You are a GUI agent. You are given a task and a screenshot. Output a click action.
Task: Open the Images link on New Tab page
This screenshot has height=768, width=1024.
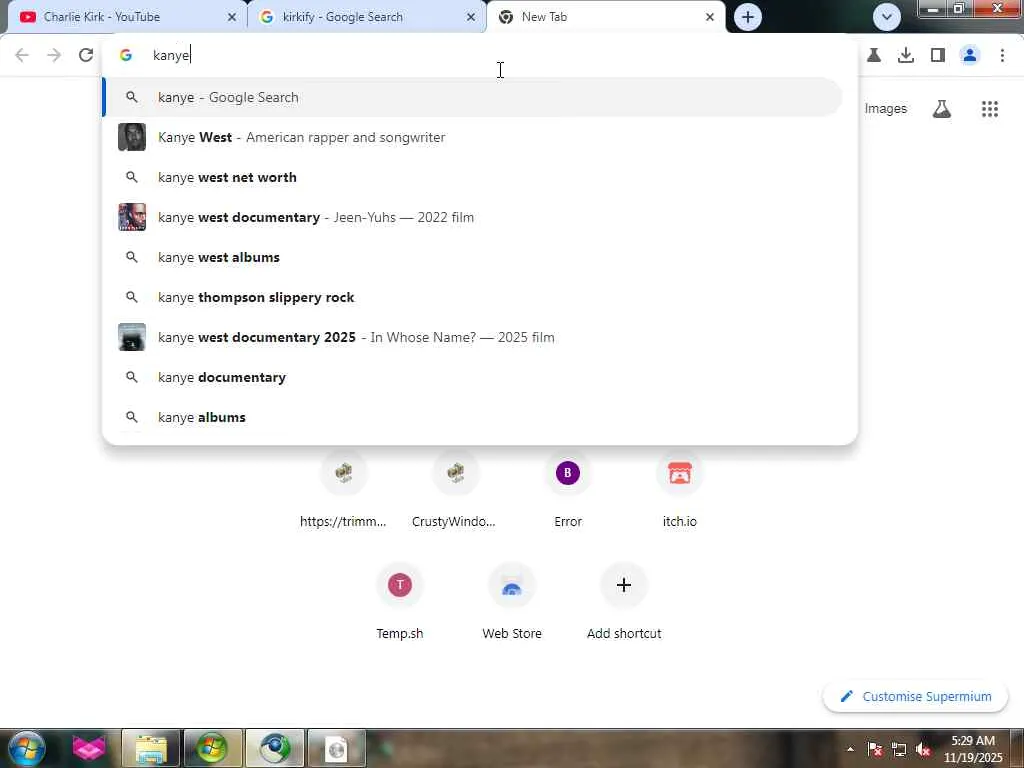[x=886, y=108]
